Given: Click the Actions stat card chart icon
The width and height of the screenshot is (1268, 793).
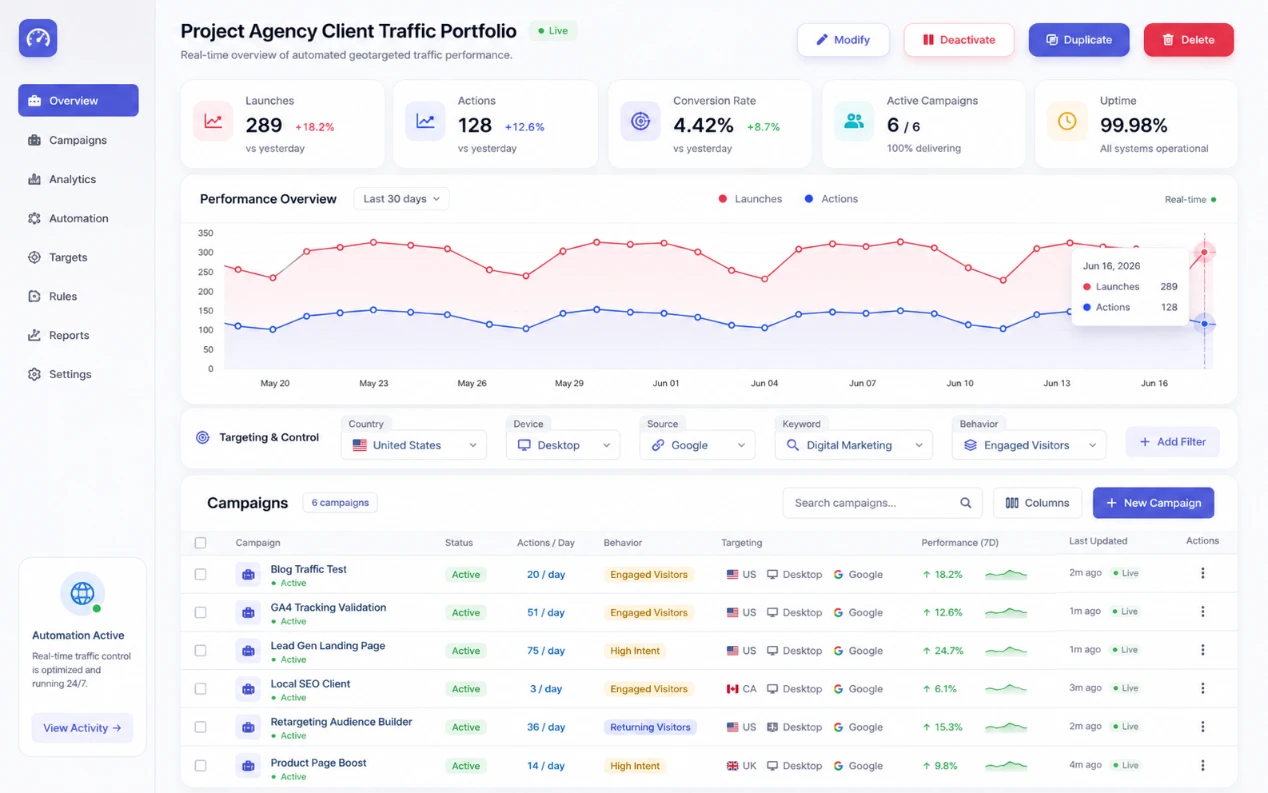Looking at the screenshot, I should pyautogui.click(x=425, y=121).
